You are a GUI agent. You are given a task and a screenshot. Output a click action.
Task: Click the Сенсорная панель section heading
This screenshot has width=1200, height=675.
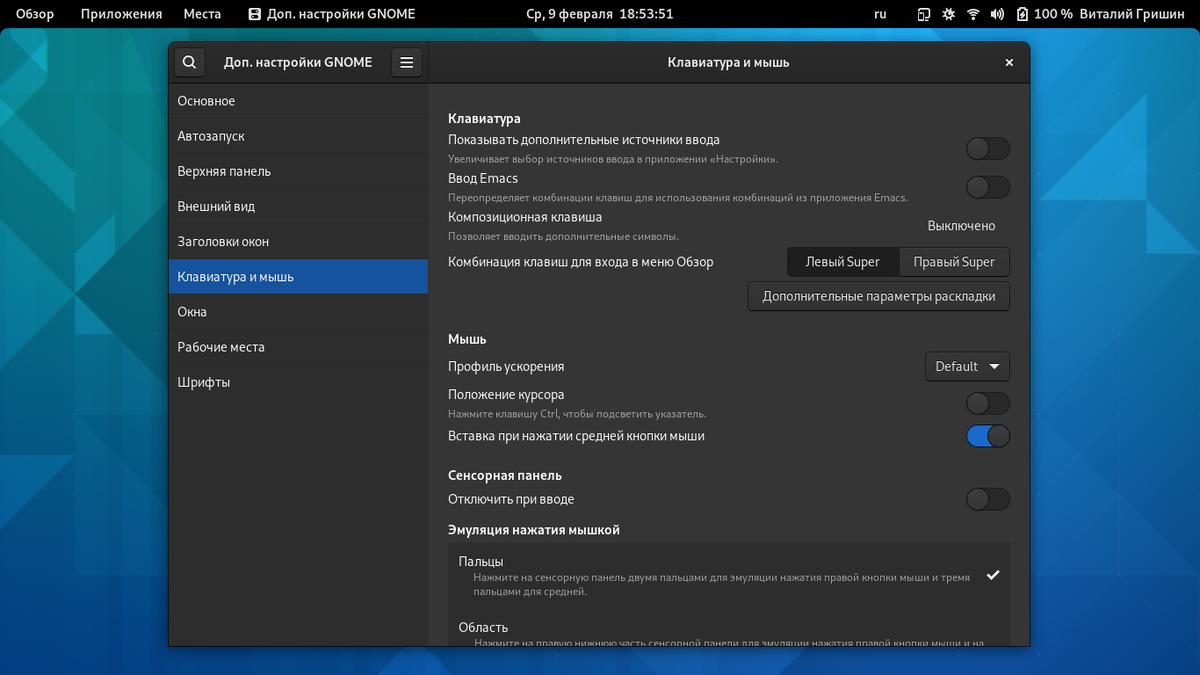505,475
